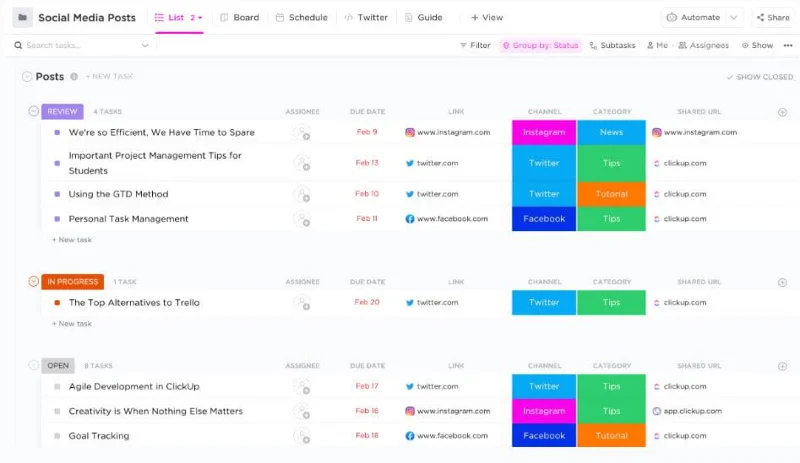
Task: Open the Automate dropdown arrow
Action: tap(734, 17)
